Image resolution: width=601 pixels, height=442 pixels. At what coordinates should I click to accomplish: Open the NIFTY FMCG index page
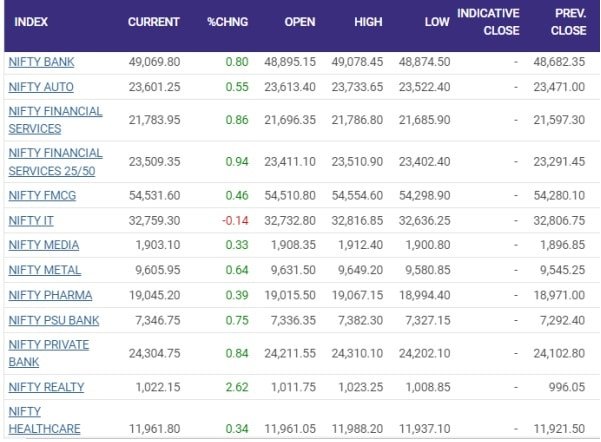point(42,195)
